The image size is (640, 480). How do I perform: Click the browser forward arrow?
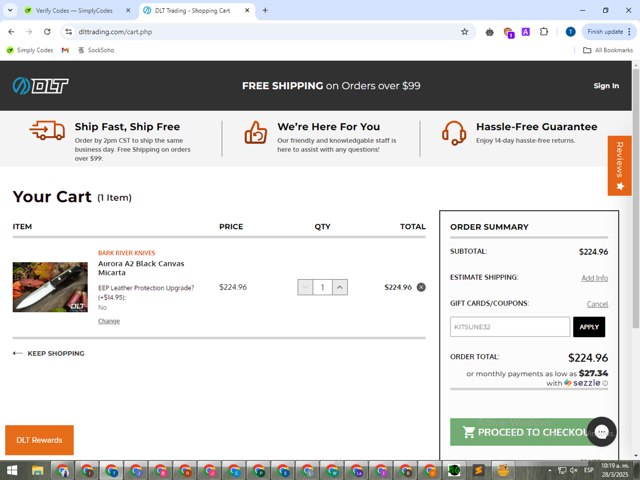pos(29,32)
